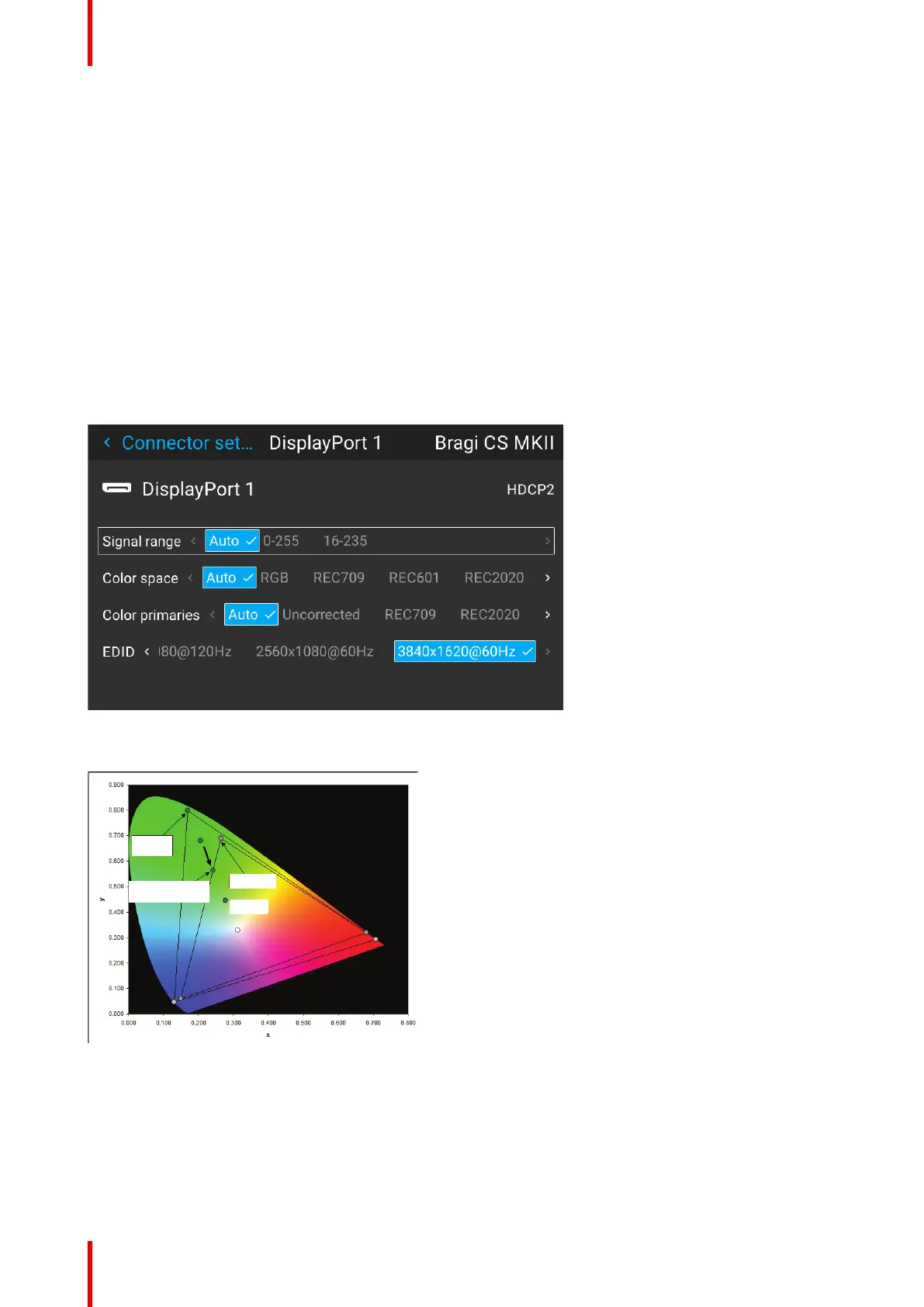The height and width of the screenshot is (1307, 924).
Task: Set Color primaries to Uncorrected
Action: (320, 615)
